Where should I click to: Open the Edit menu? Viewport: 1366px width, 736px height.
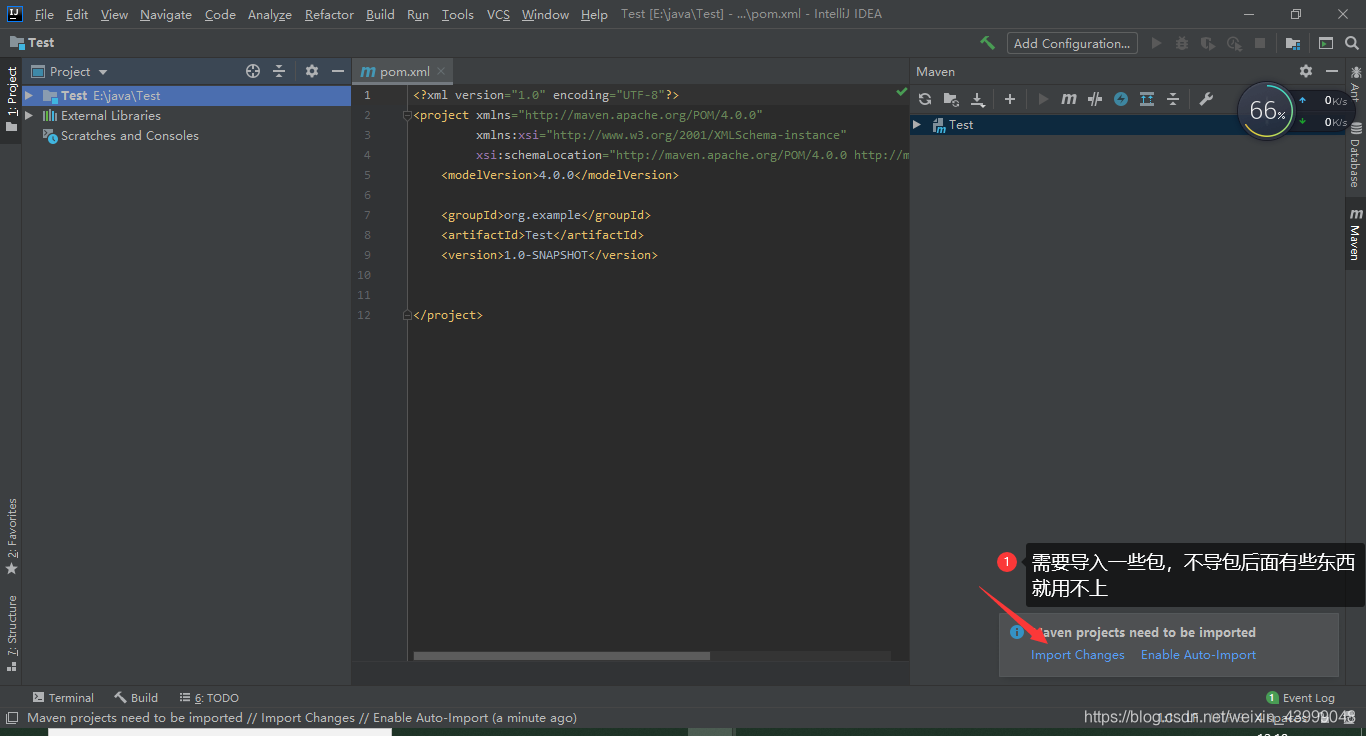pos(77,15)
